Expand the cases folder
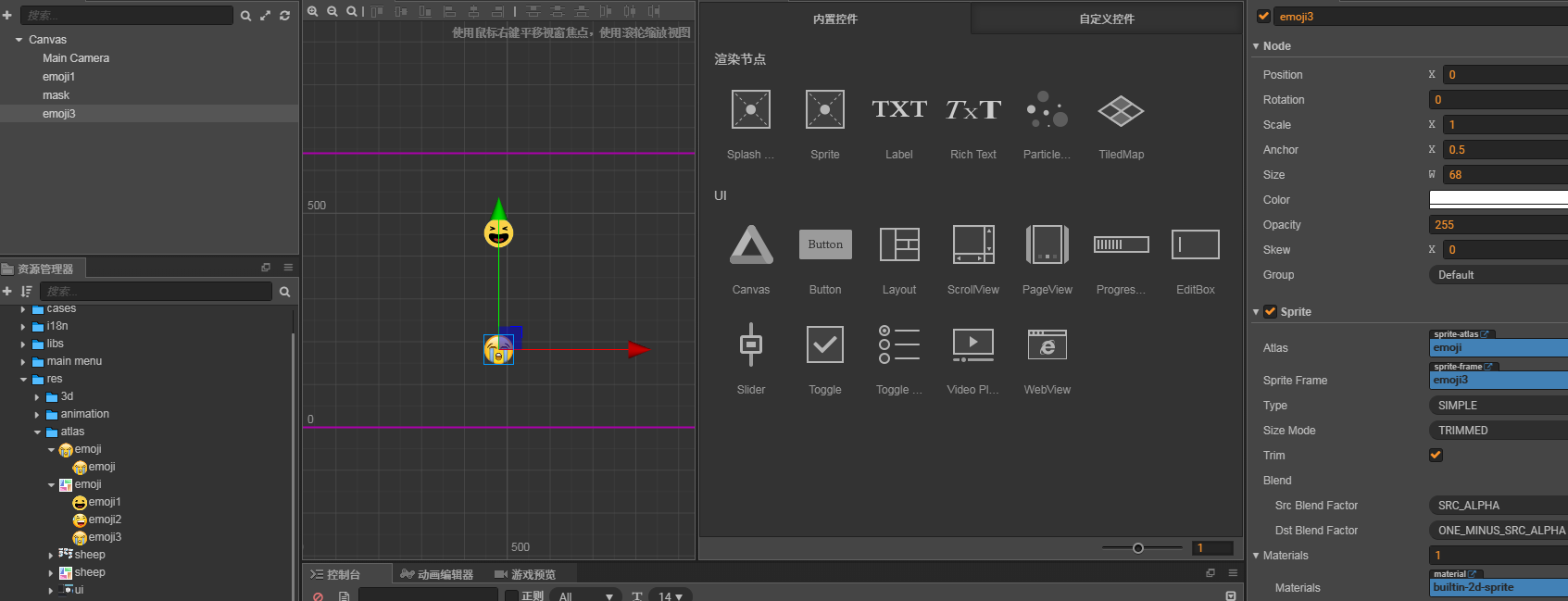The image size is (1568, 601). [x=23, y=308]
